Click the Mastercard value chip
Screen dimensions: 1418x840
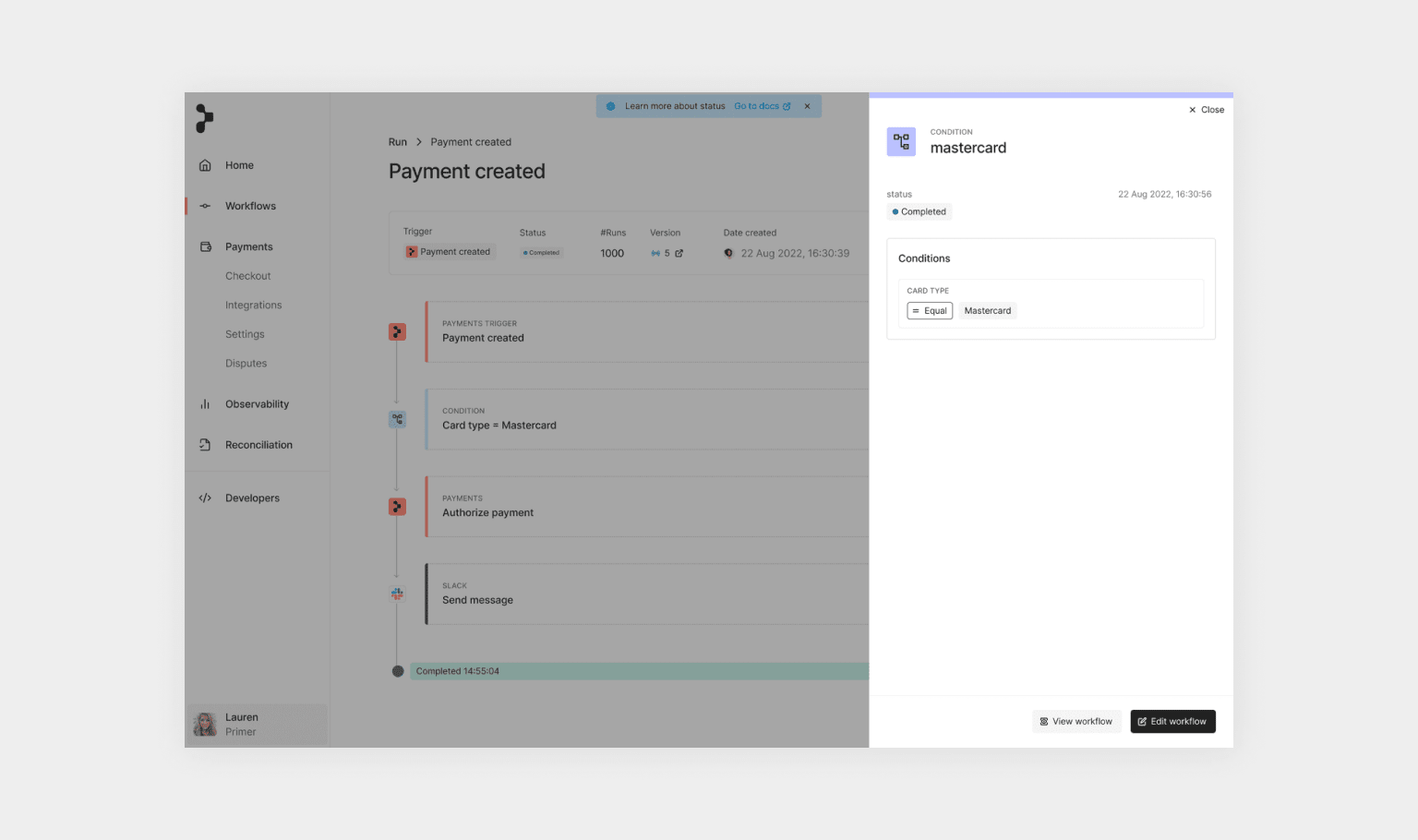988,311
